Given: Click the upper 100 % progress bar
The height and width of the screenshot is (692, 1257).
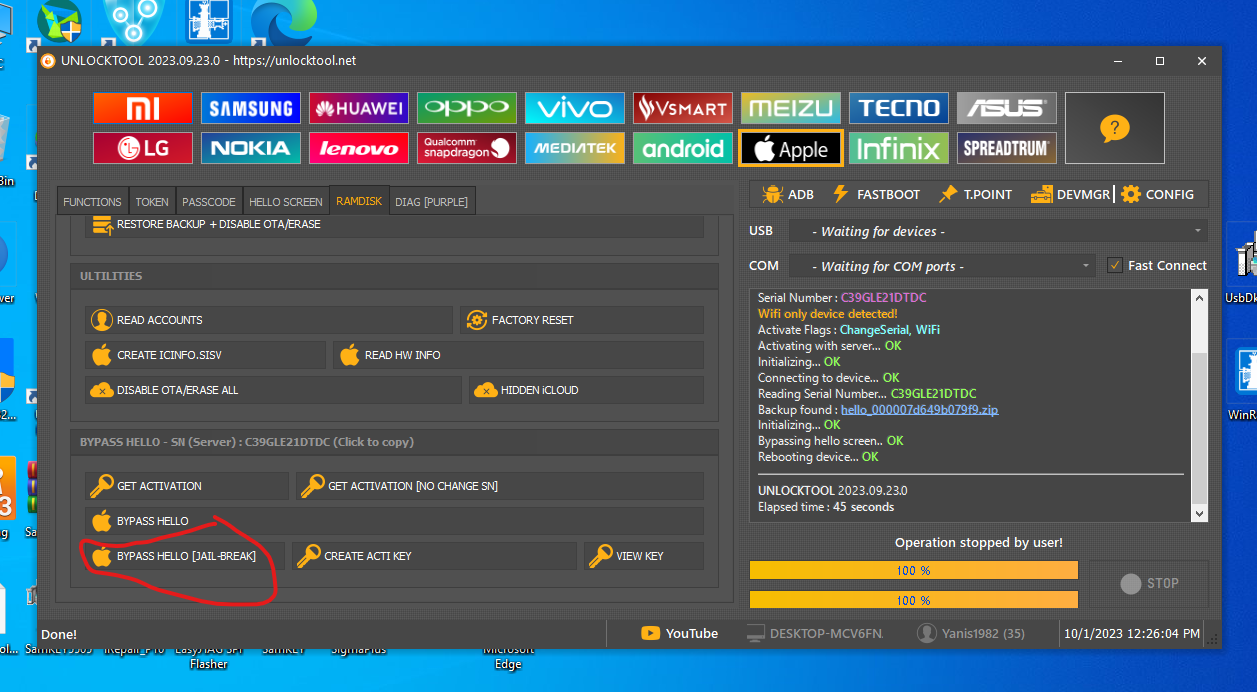Looking at the screenshot, I should 914,570.
